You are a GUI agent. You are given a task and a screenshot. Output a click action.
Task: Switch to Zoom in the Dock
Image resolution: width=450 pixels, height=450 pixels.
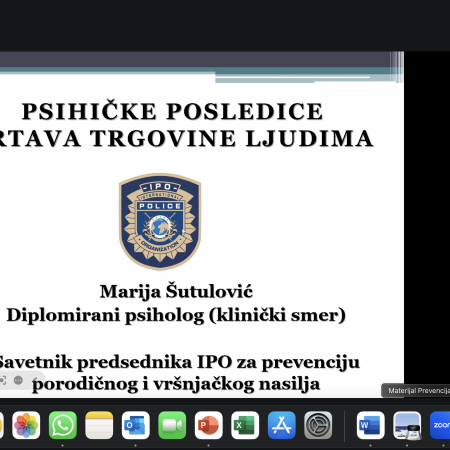tap(440, 425)
